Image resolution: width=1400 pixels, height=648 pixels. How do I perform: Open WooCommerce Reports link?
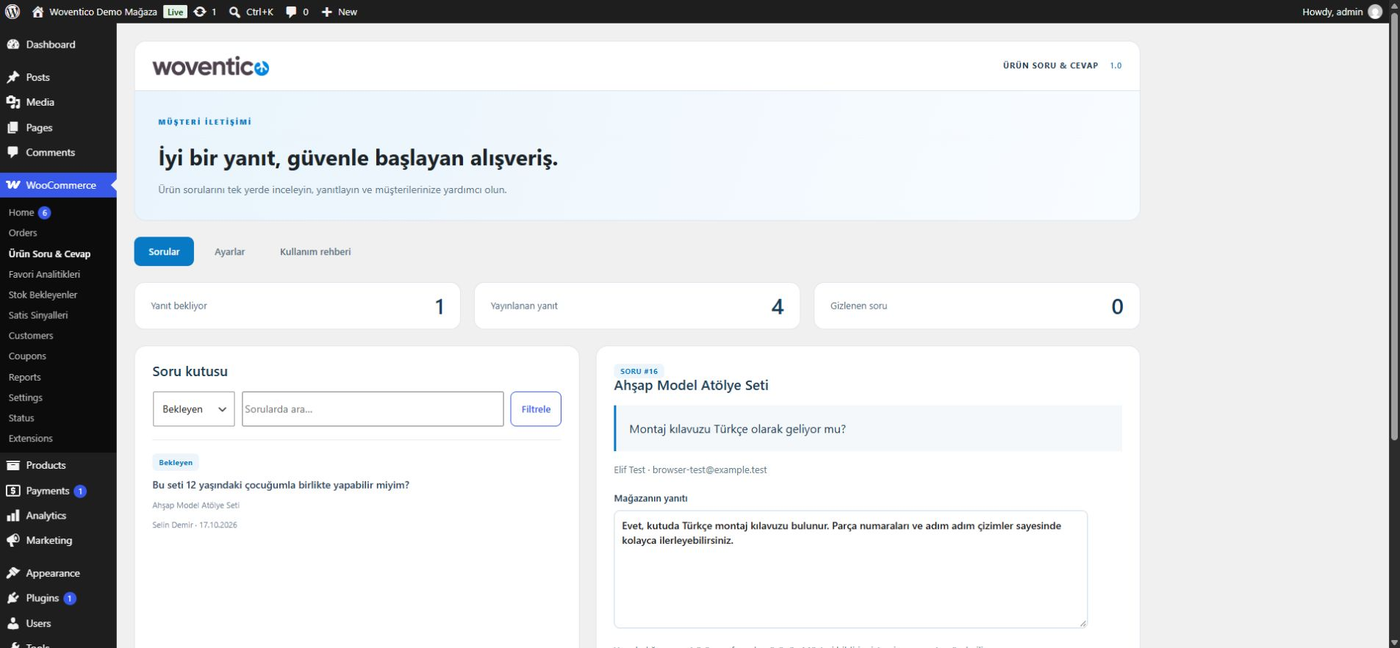coord(25,377)
